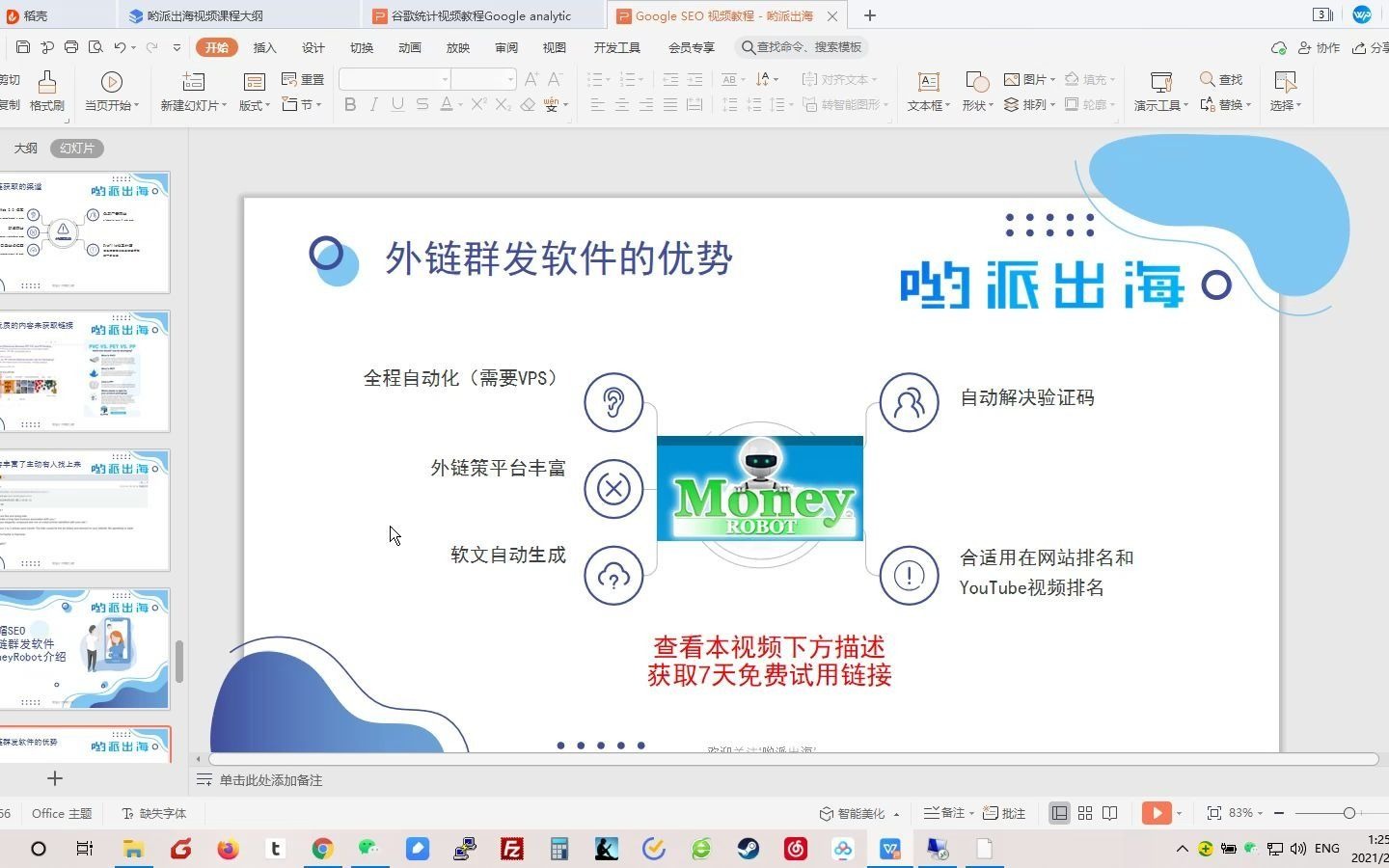Click the Picture (图片) insert icon
1389x868 pixels.
point(1028,79)
